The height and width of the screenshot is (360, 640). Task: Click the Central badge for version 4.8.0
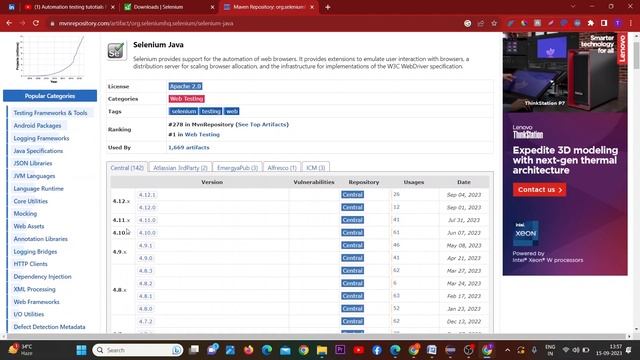[353, 309]
